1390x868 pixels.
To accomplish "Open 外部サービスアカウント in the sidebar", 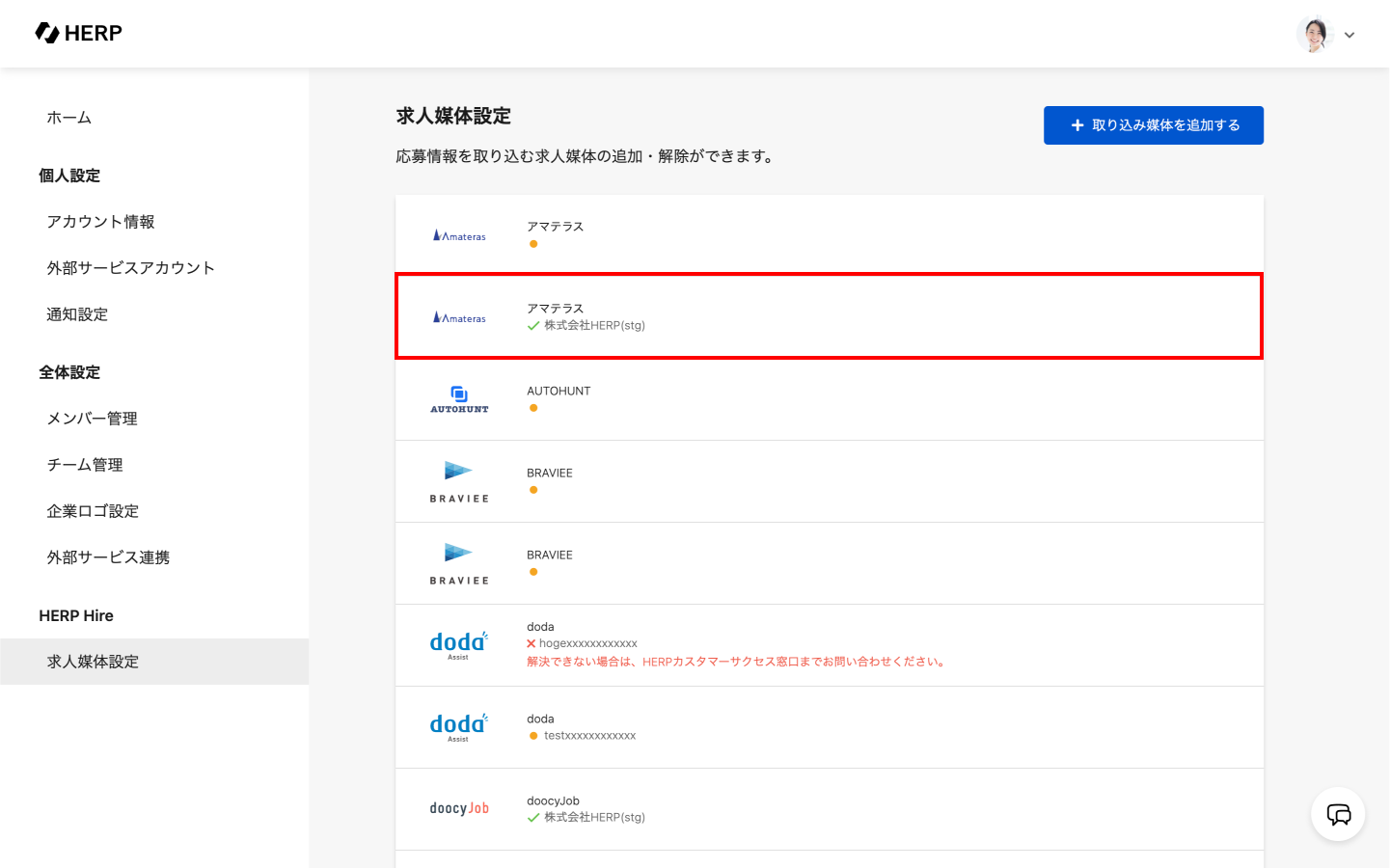I will pos(130,268).
